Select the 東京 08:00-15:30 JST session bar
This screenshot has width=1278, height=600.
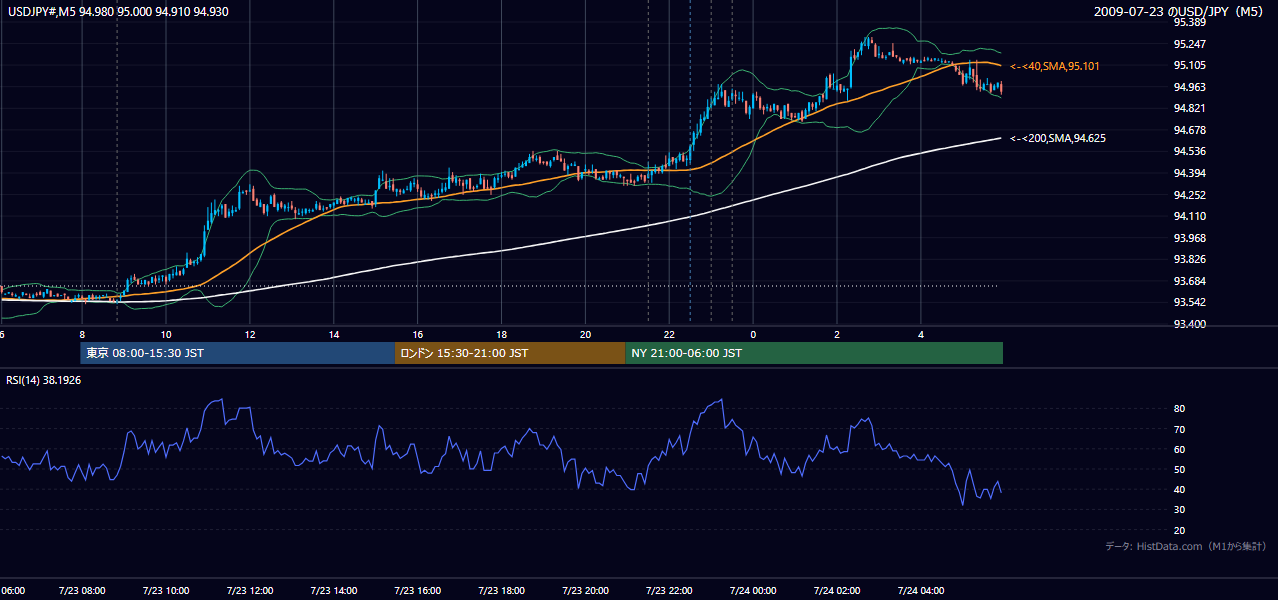pyautogui.click(x=238, y=353)
